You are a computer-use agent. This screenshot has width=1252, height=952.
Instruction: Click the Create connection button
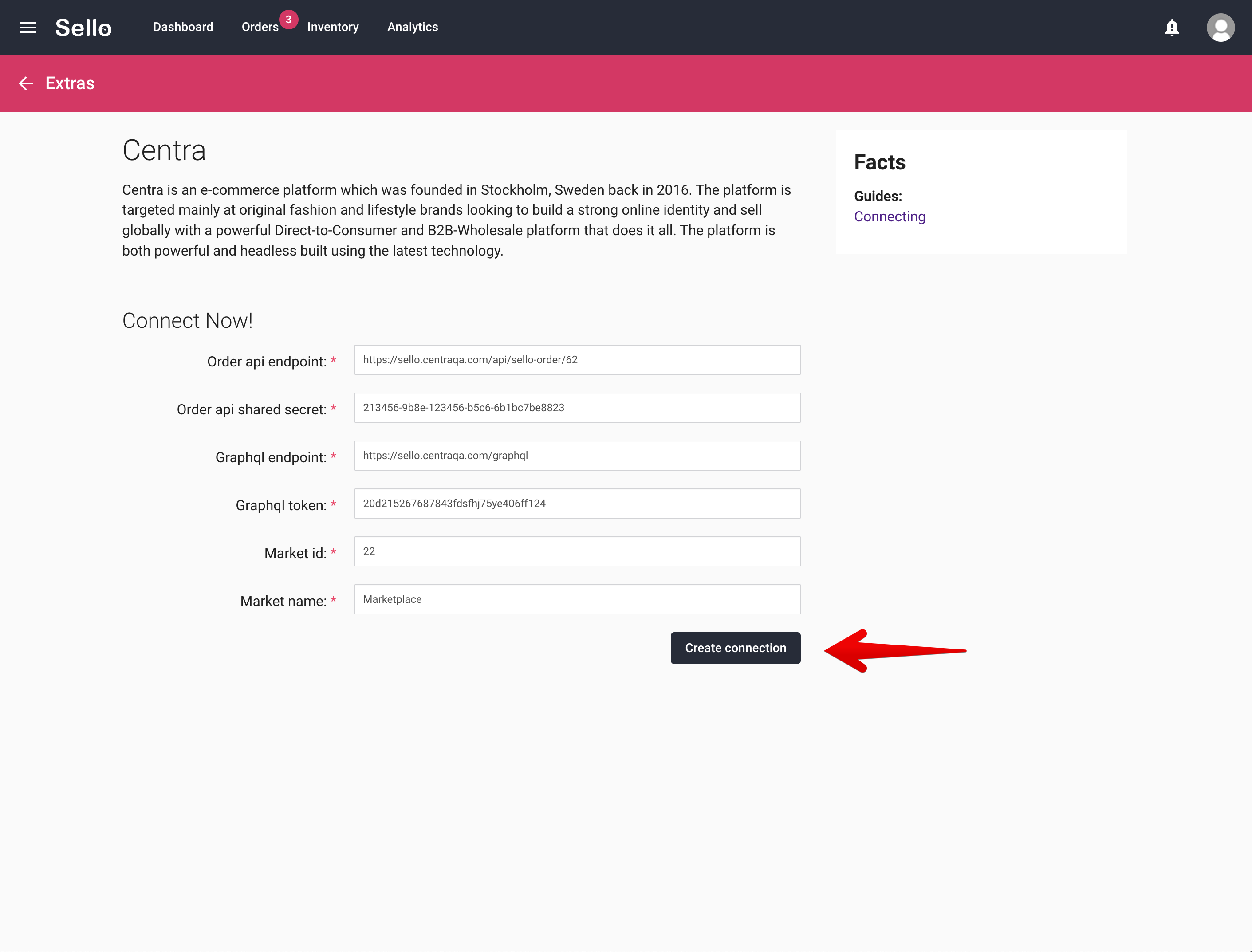pos(735,648)
